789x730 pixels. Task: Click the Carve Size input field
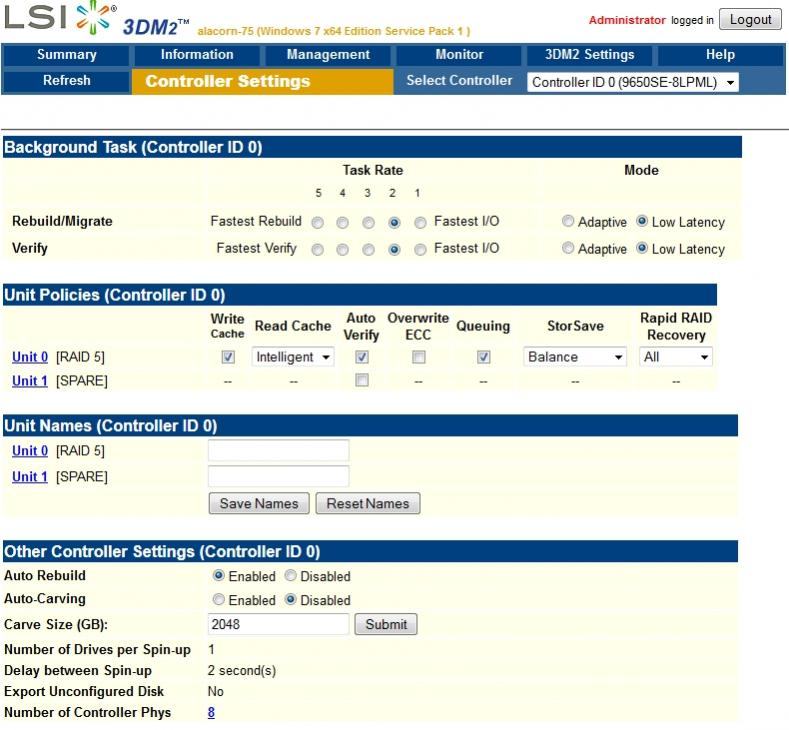pyautogui.click(x=278, y=624)
